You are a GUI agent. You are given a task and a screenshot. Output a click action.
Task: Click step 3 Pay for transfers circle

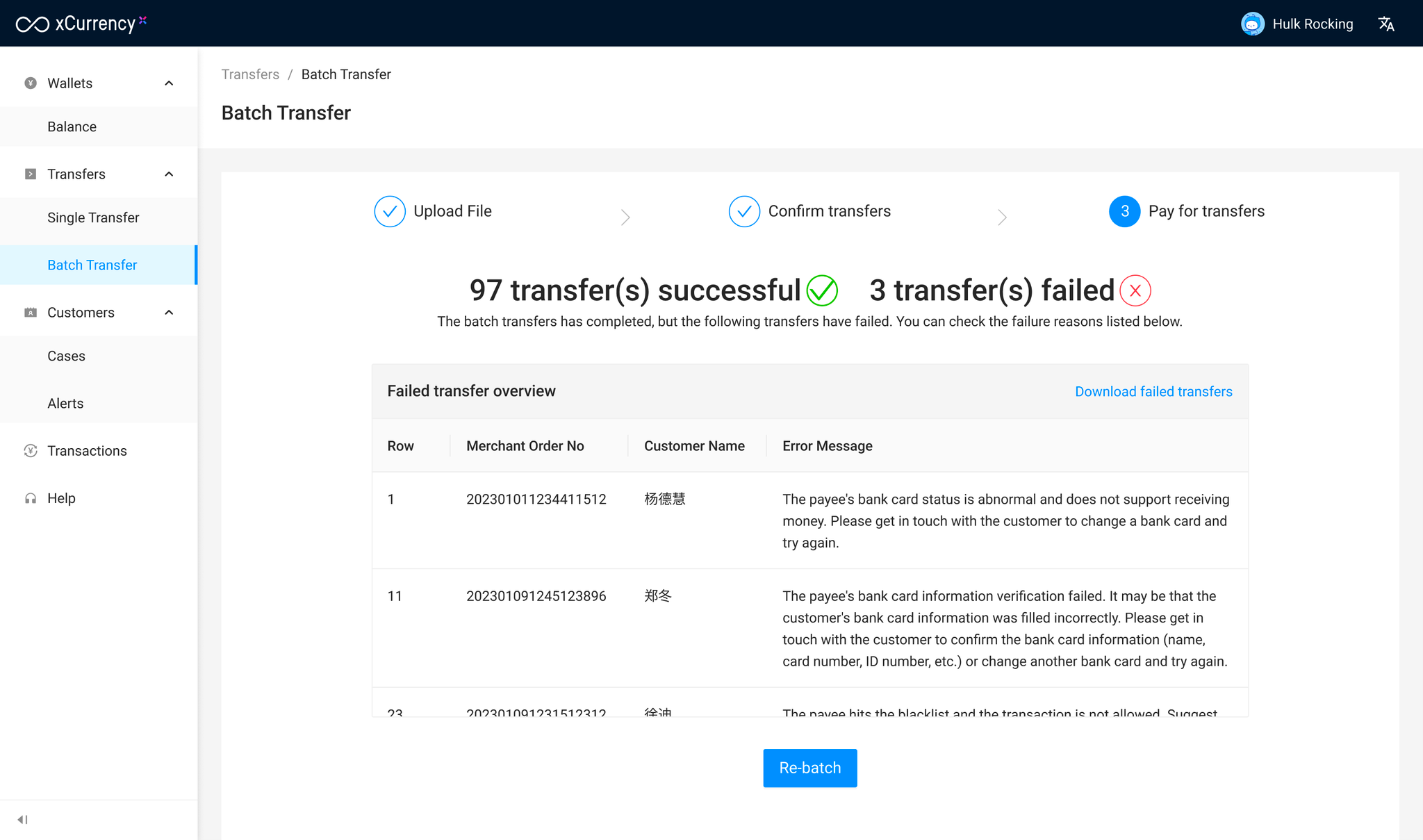tap(1124, 211)
